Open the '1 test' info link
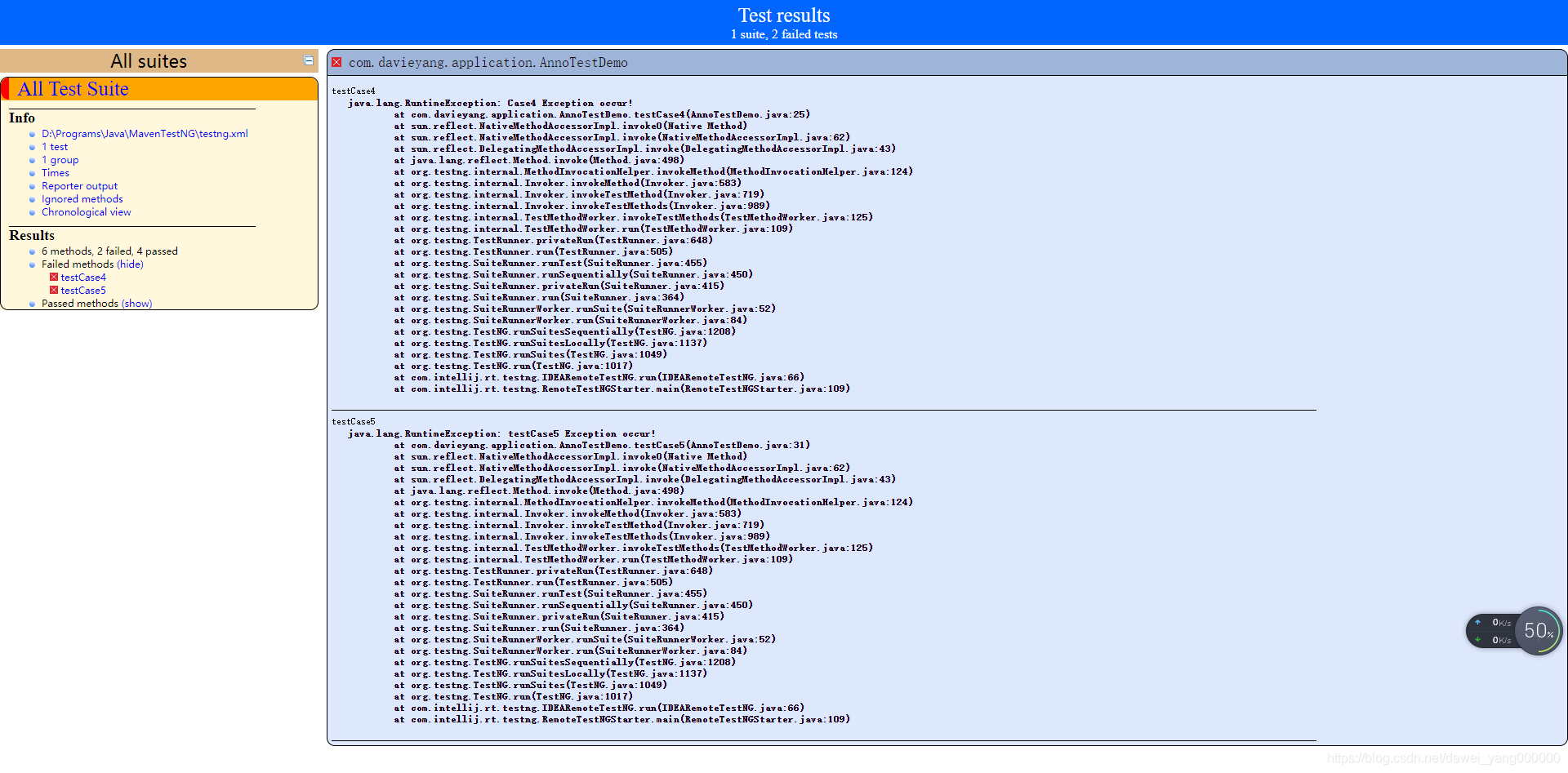The image size is (1568, 773). coord(55,147)
